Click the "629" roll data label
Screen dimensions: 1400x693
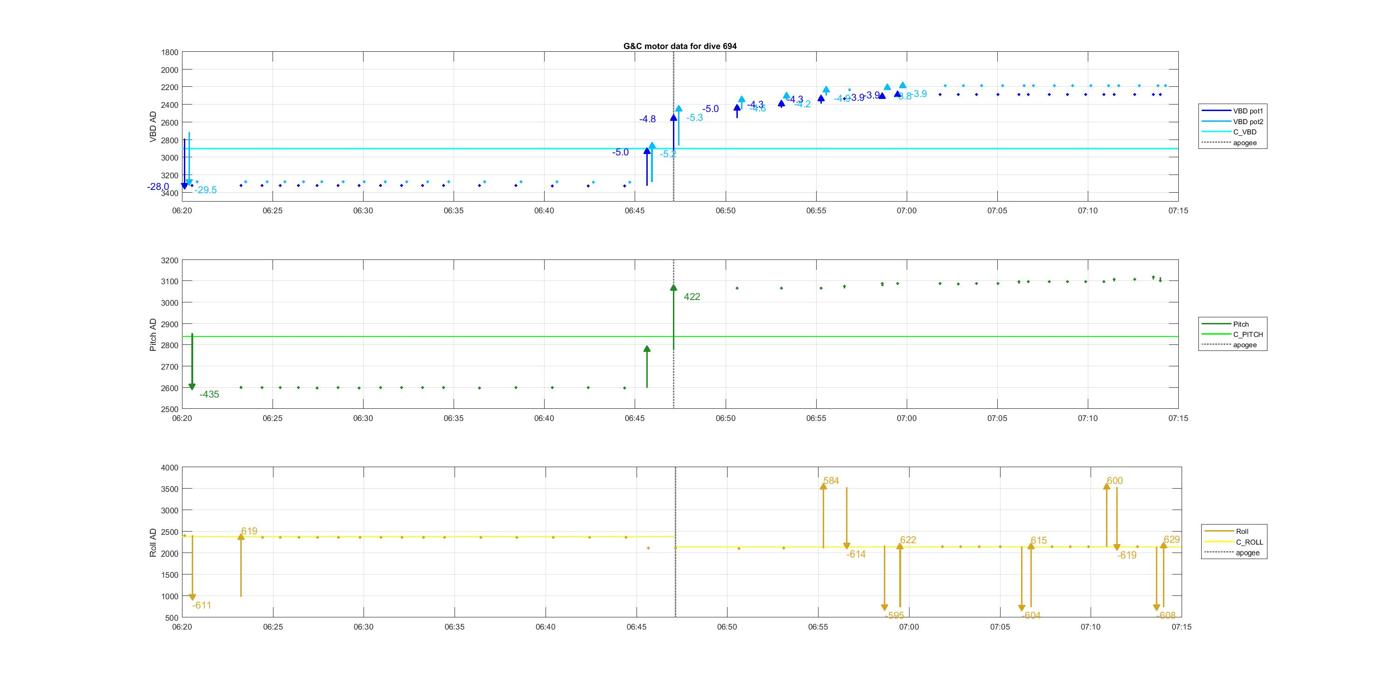tap(1172, 540)
